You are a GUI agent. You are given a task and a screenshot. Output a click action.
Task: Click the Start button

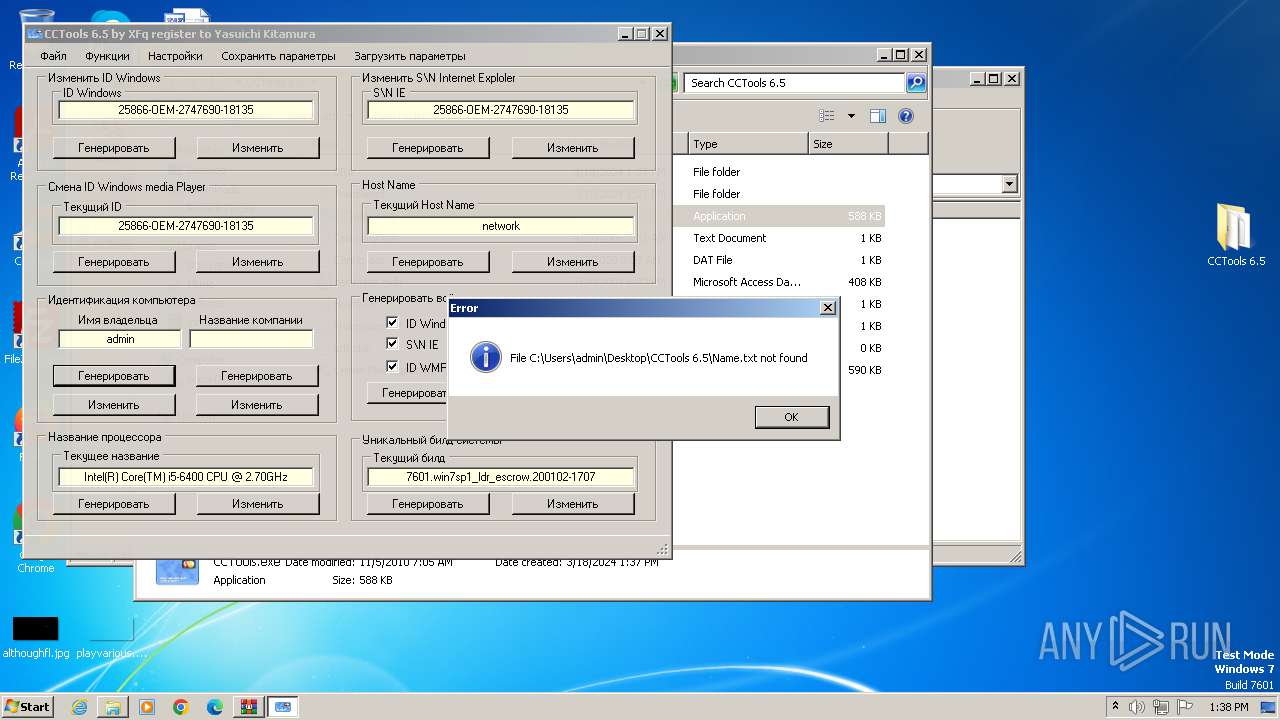[x=27, y=707]
